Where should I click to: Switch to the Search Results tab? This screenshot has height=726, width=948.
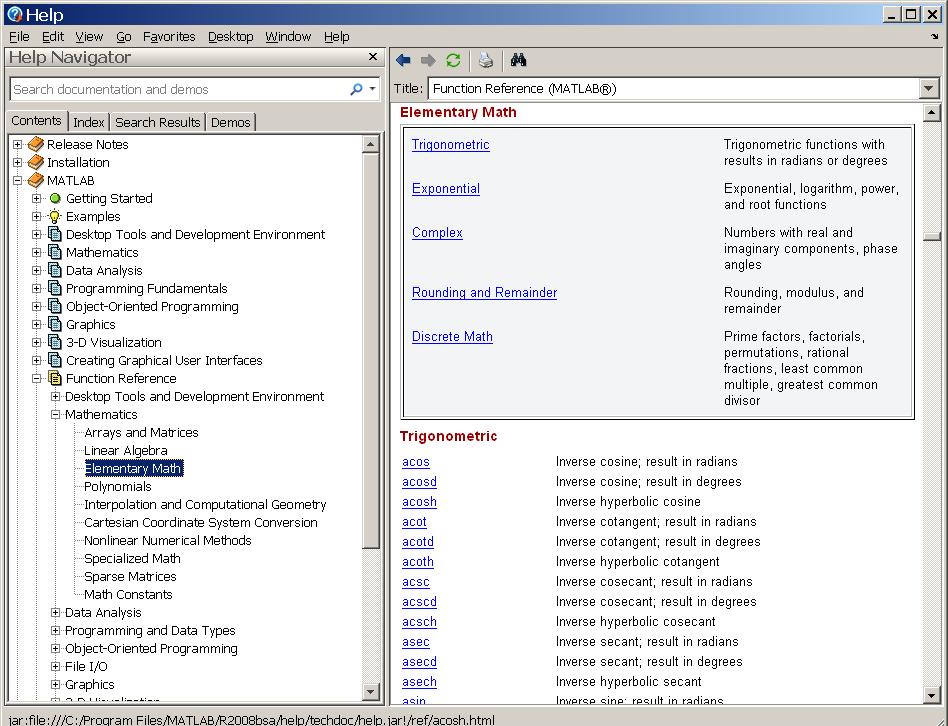157,122
